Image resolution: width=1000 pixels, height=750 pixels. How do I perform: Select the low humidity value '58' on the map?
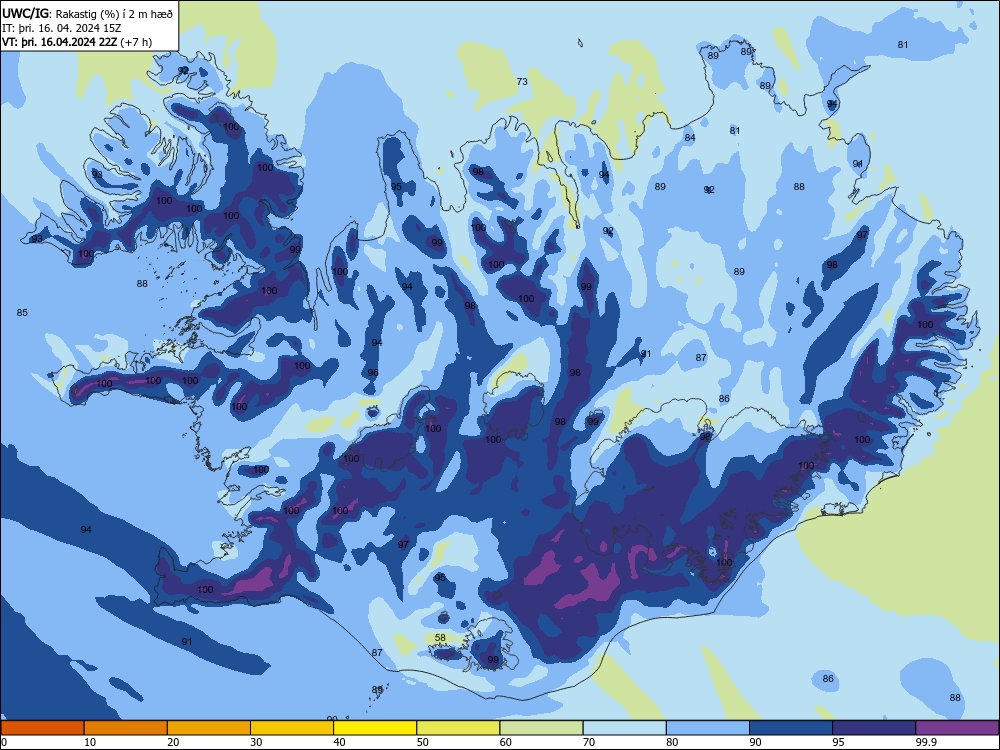[440, 638]
